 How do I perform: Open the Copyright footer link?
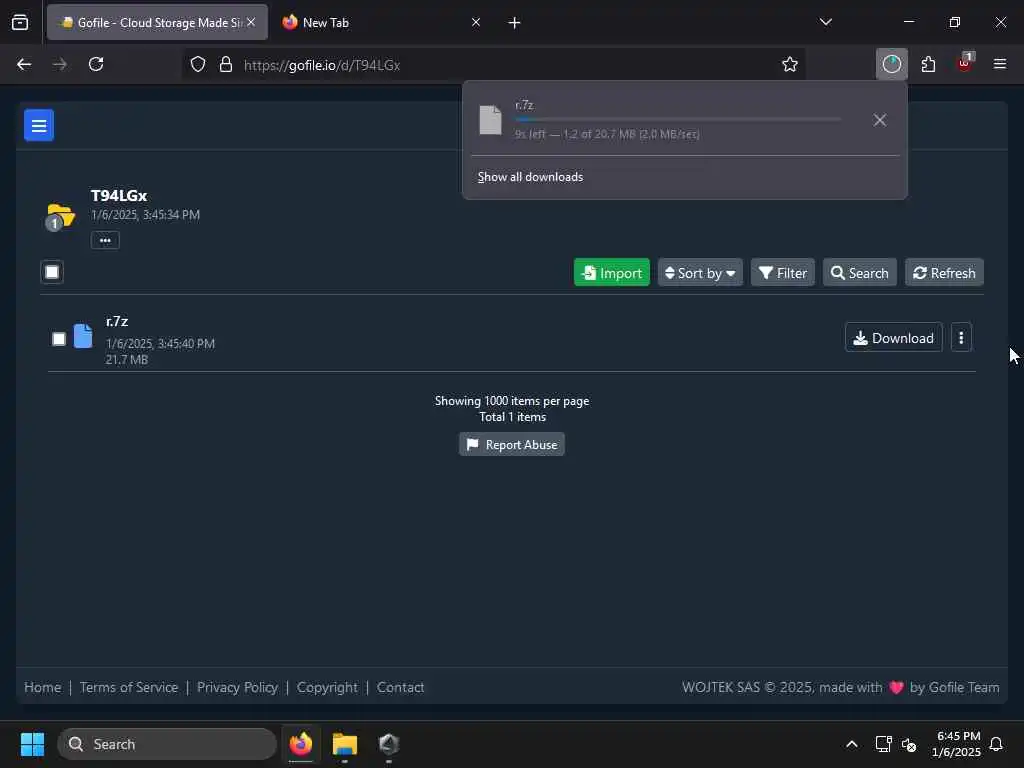pos(327,687)
